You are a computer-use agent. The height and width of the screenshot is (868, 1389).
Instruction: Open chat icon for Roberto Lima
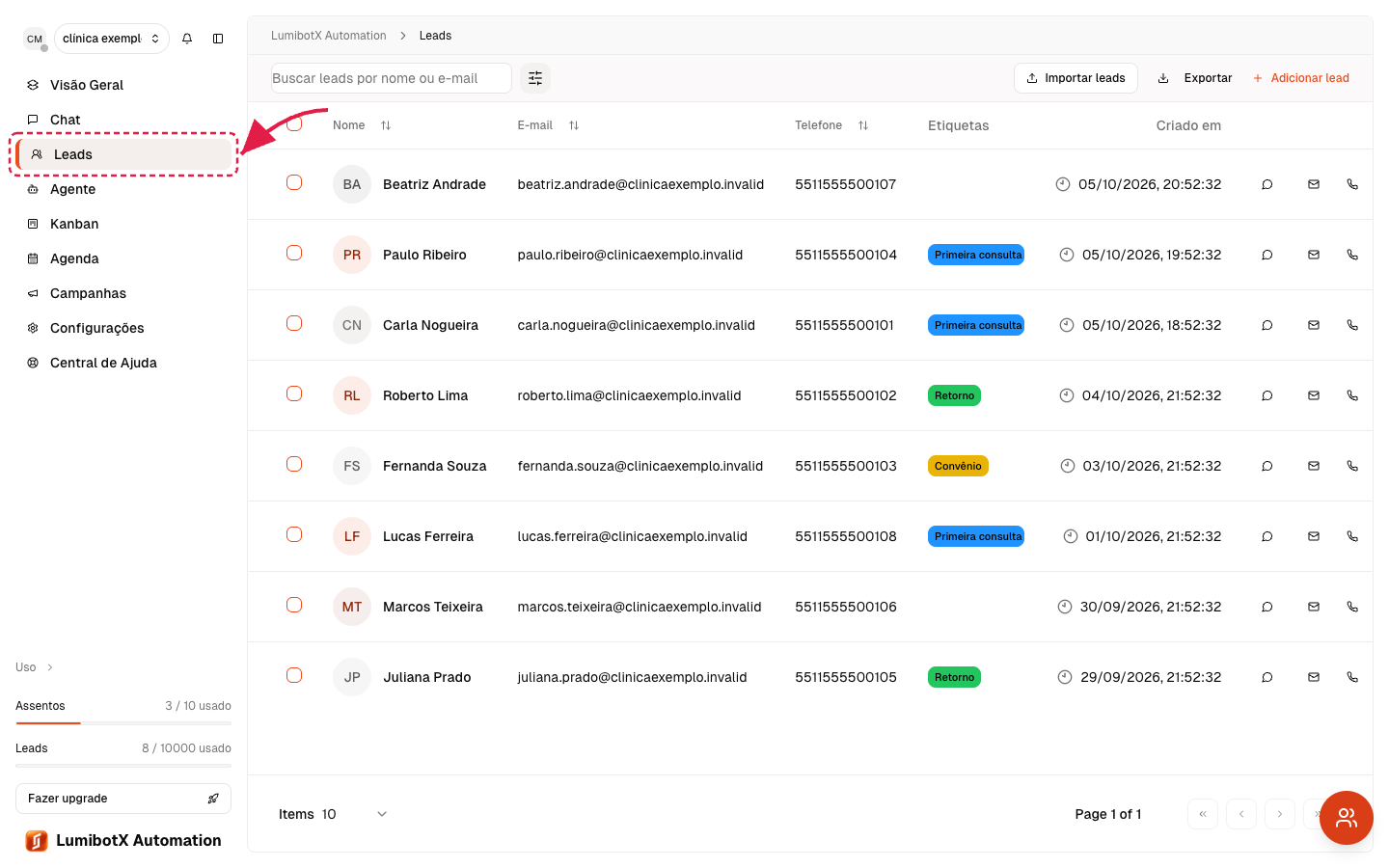1267,395
